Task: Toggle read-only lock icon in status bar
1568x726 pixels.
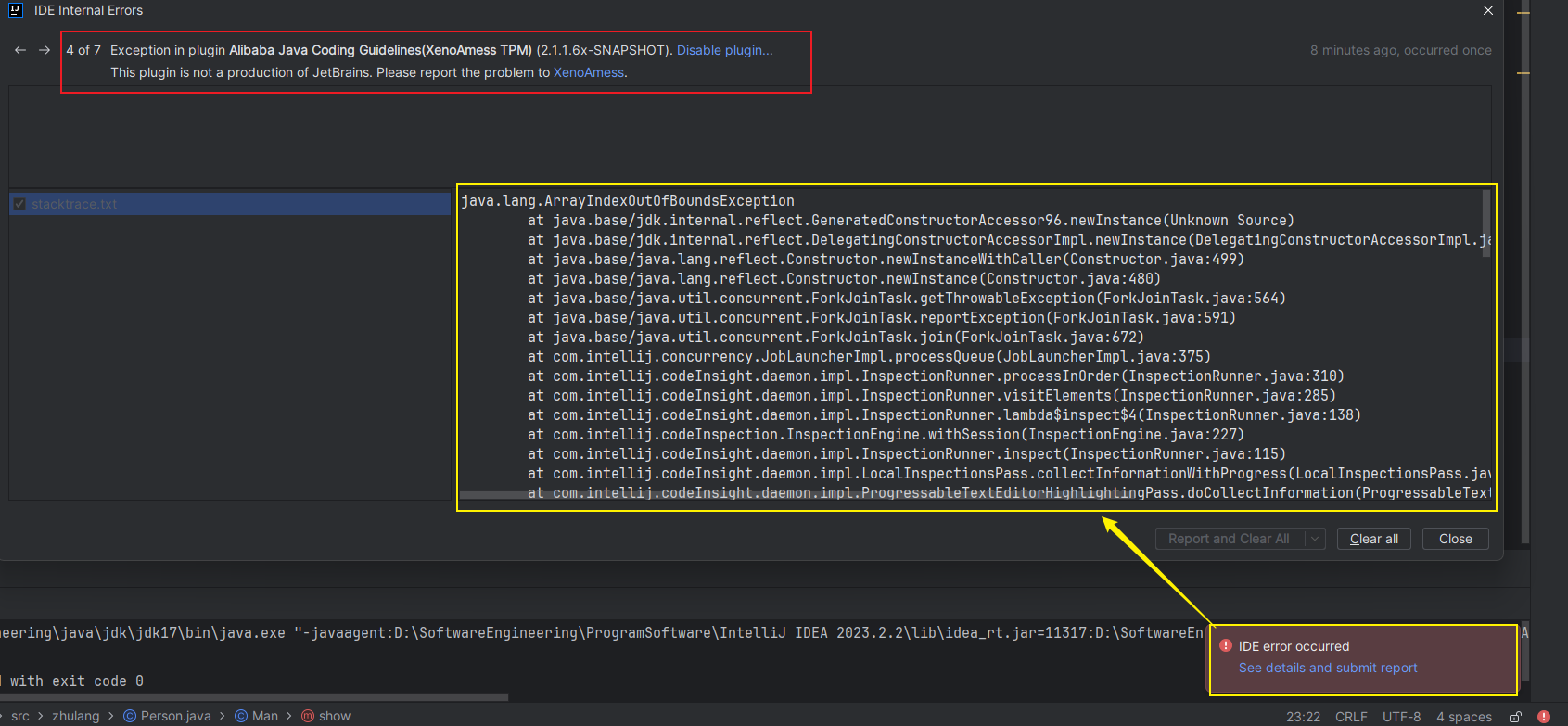Action: click(1515, 717)
